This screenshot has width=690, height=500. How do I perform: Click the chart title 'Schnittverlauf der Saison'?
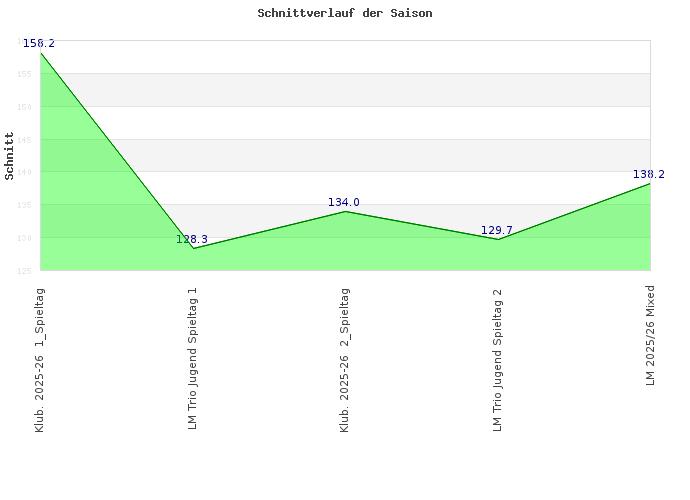coord(344,14)
